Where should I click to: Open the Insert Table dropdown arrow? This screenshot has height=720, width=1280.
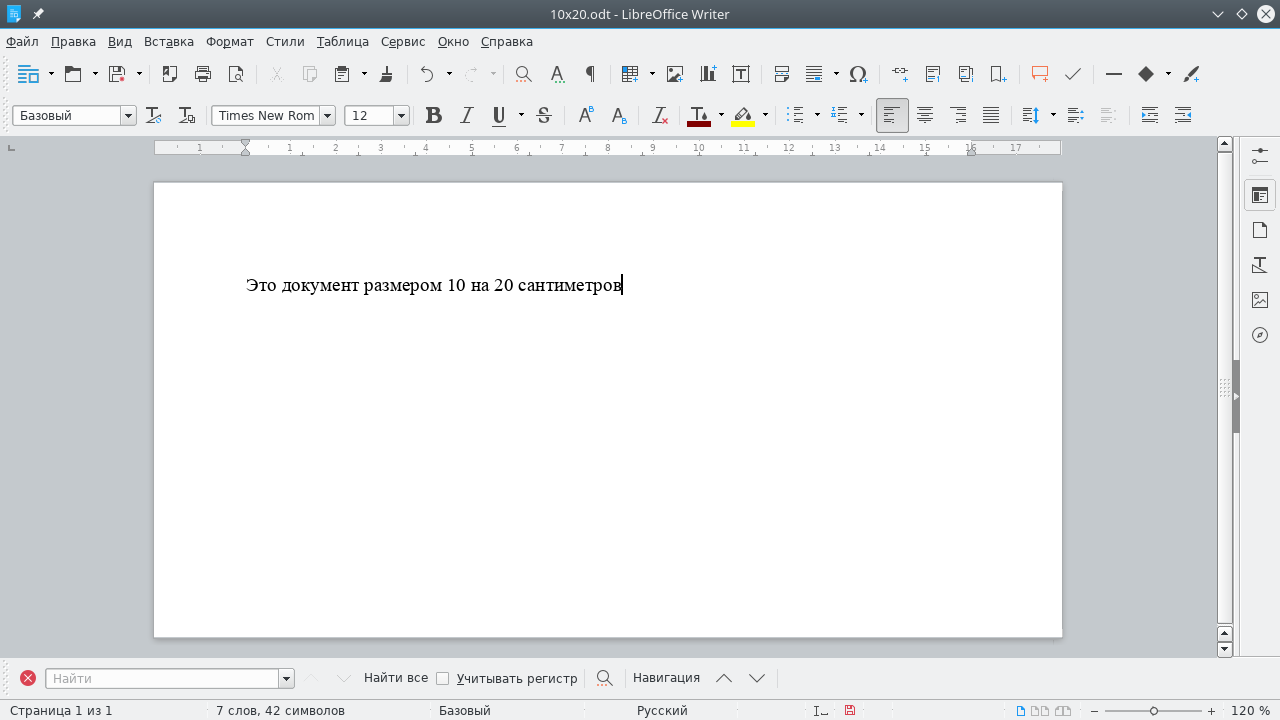[x=652, y=74]
